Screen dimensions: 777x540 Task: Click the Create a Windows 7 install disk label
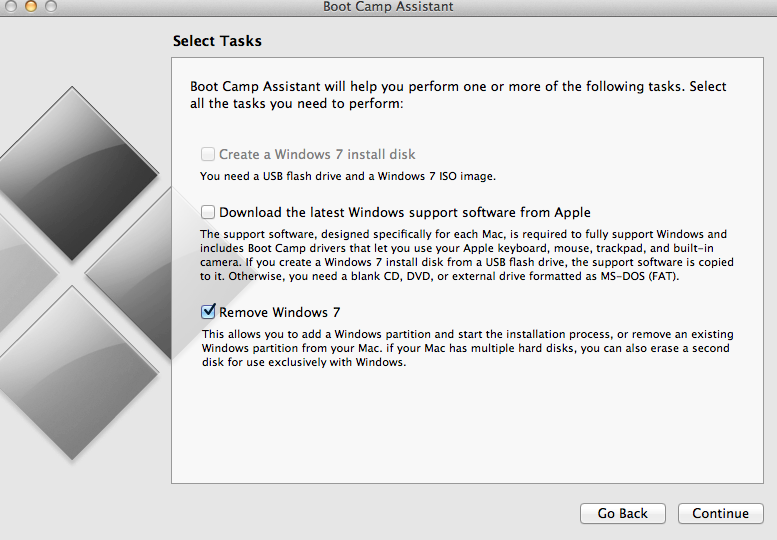click(317, 155)
